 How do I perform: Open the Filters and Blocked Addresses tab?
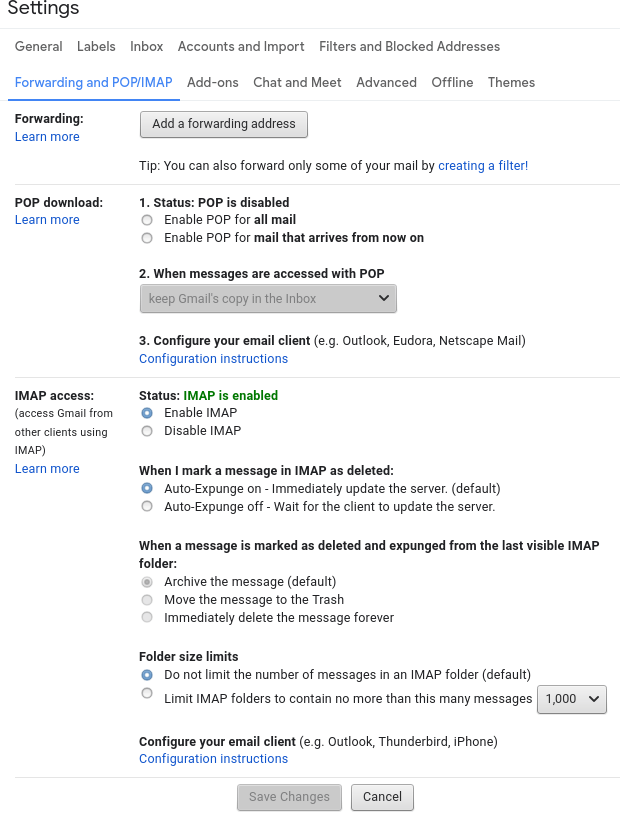[409, 46]
